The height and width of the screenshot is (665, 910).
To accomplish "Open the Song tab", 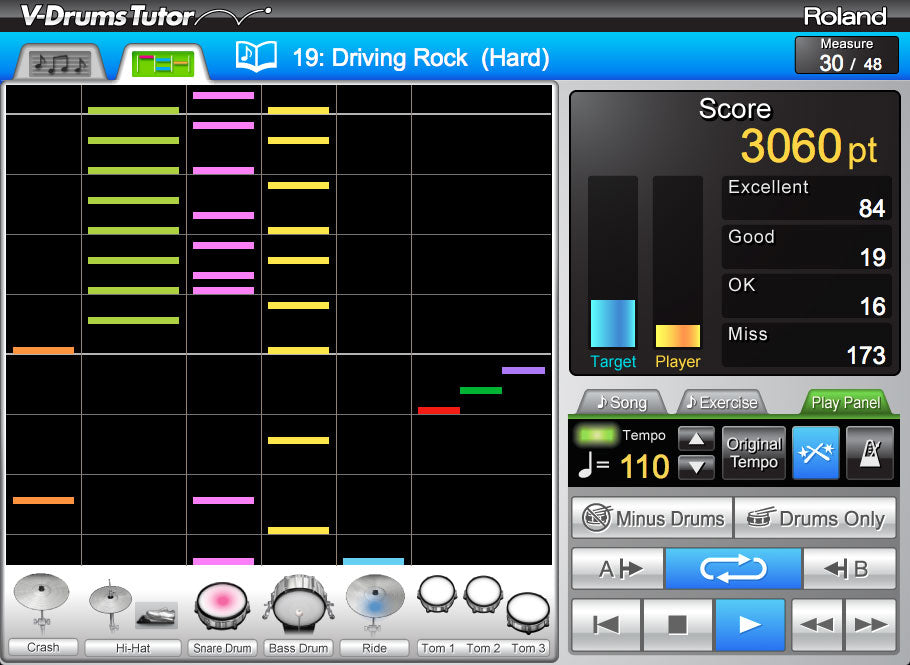I will point(620,403).
